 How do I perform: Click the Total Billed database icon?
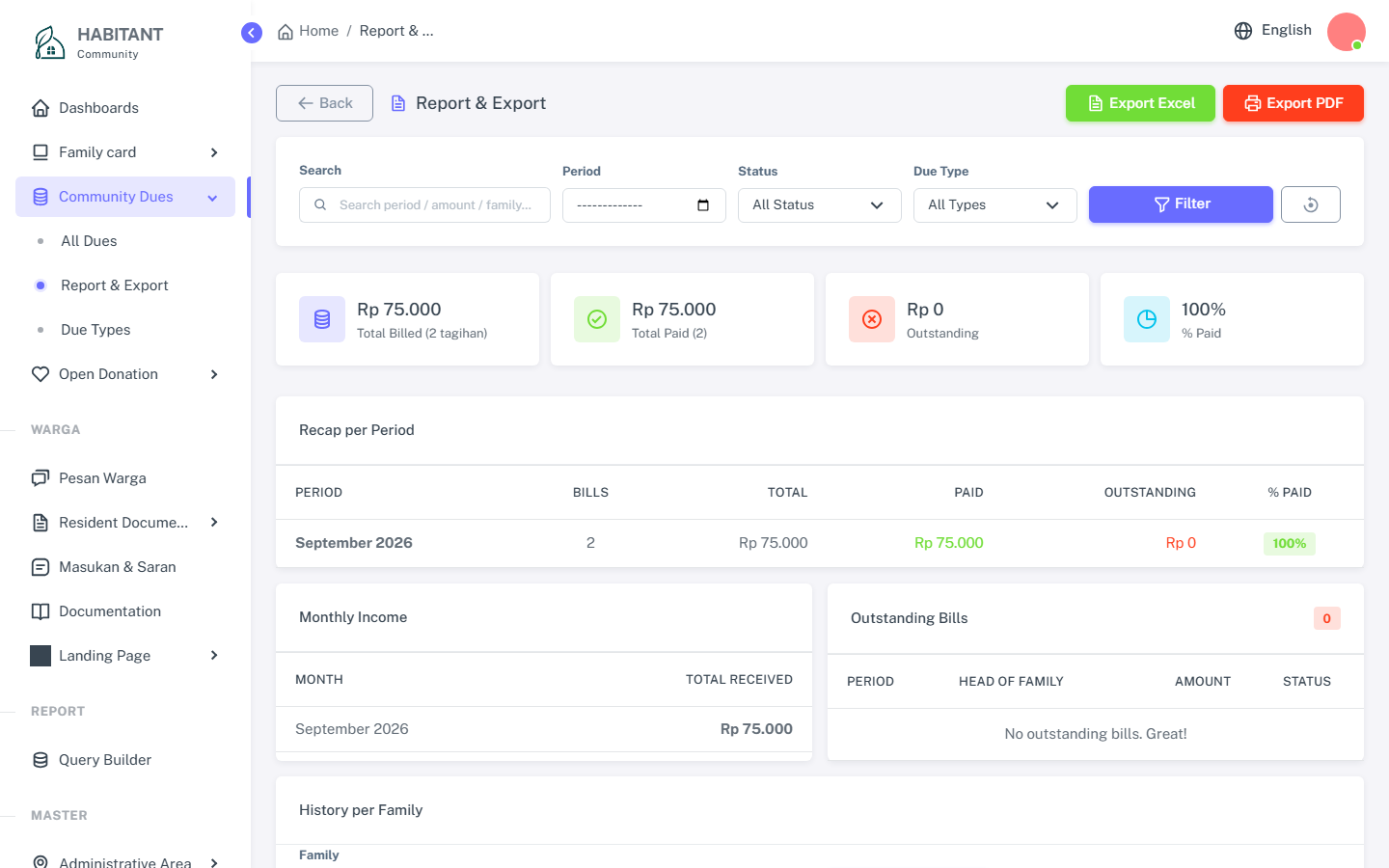click(x=322, y=319)
